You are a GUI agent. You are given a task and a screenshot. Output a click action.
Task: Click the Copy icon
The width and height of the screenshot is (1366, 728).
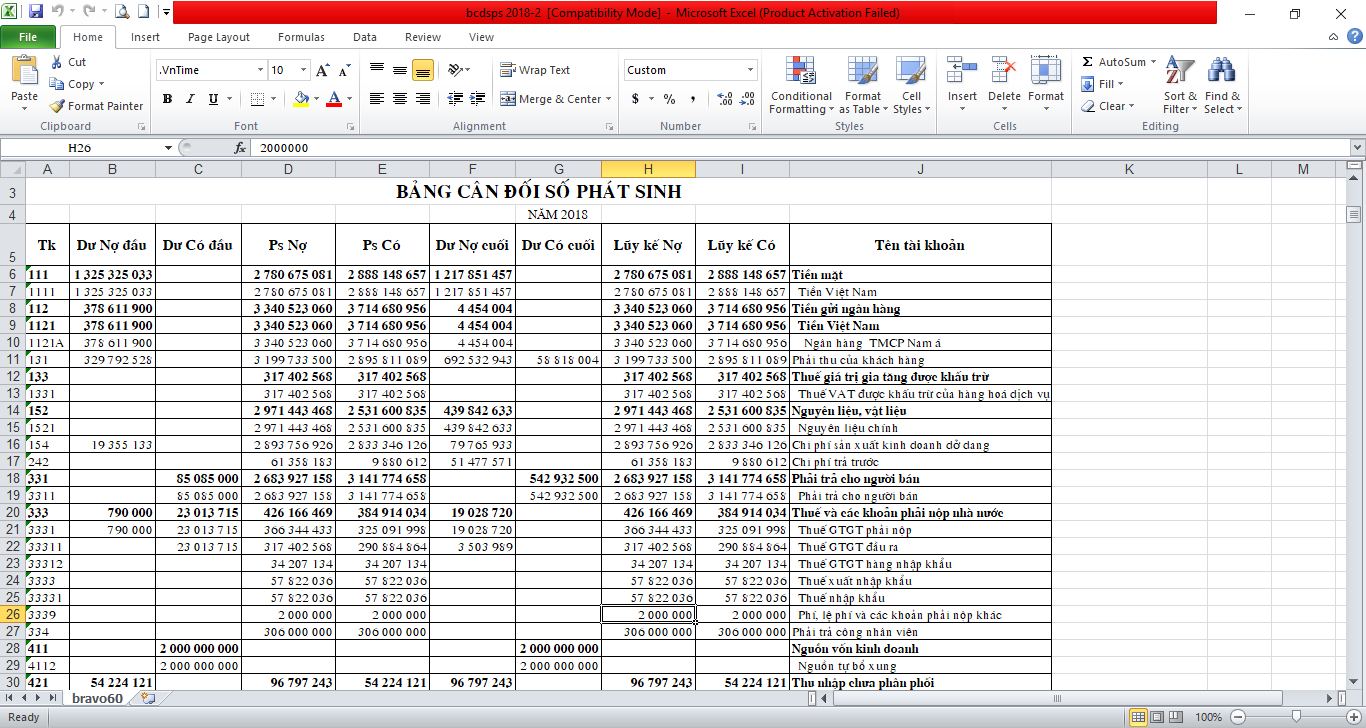click(x=56, y=84)
